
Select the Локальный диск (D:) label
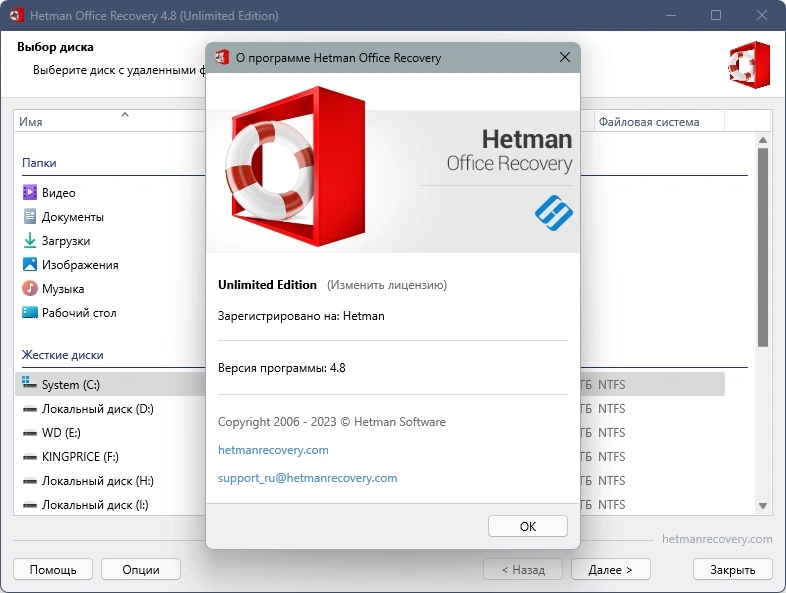[x=98, y=409]
